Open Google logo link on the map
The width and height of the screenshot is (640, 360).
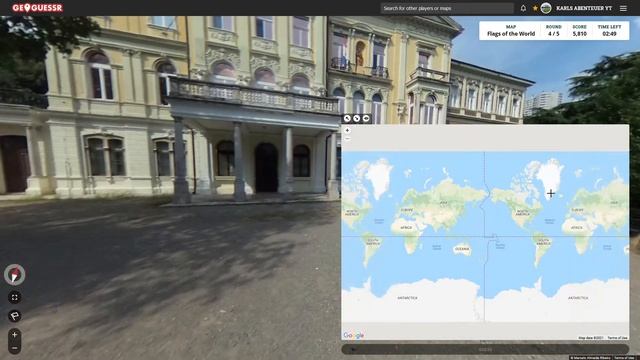[x=353, y=335]
